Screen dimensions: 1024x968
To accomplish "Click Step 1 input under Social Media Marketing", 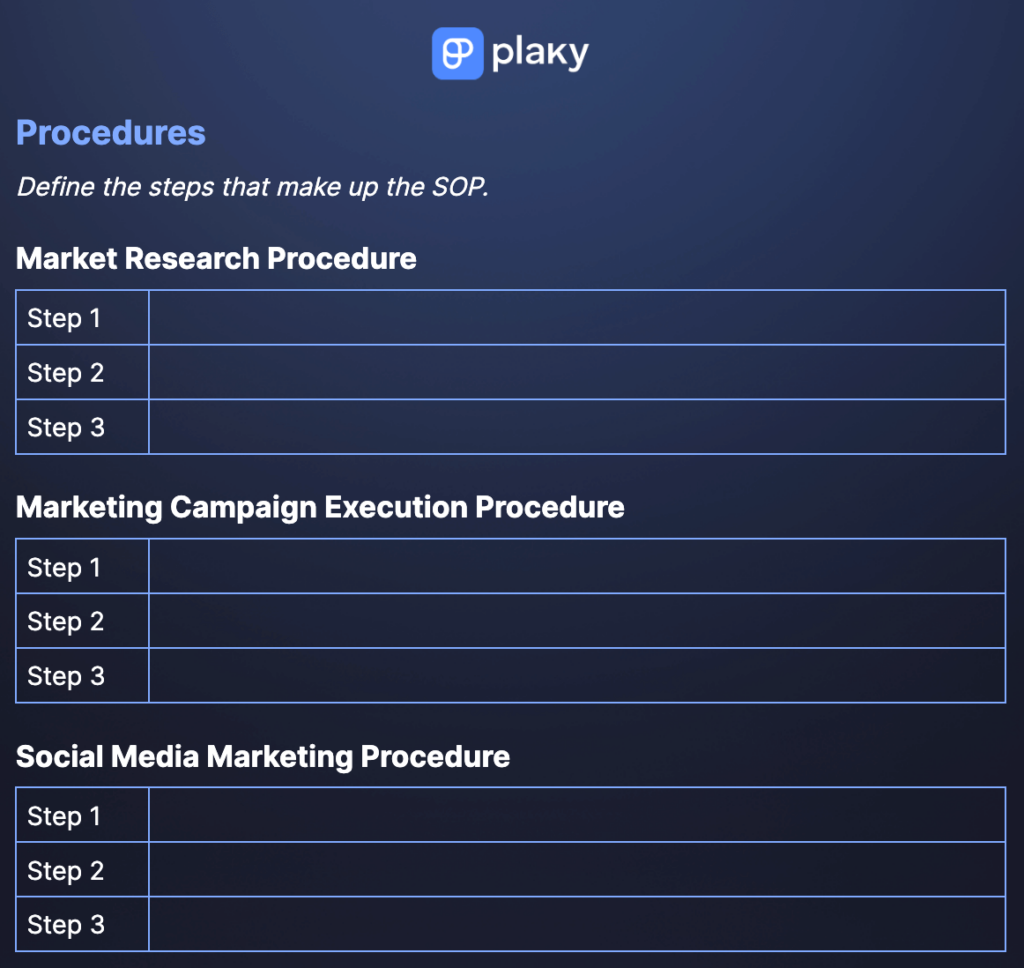I will (x=576, y=816).
